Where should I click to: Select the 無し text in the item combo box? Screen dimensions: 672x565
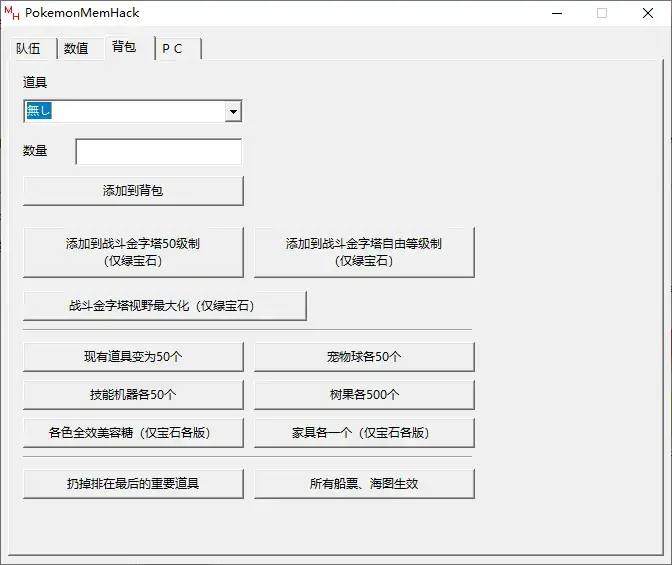(x=39, y=111)
